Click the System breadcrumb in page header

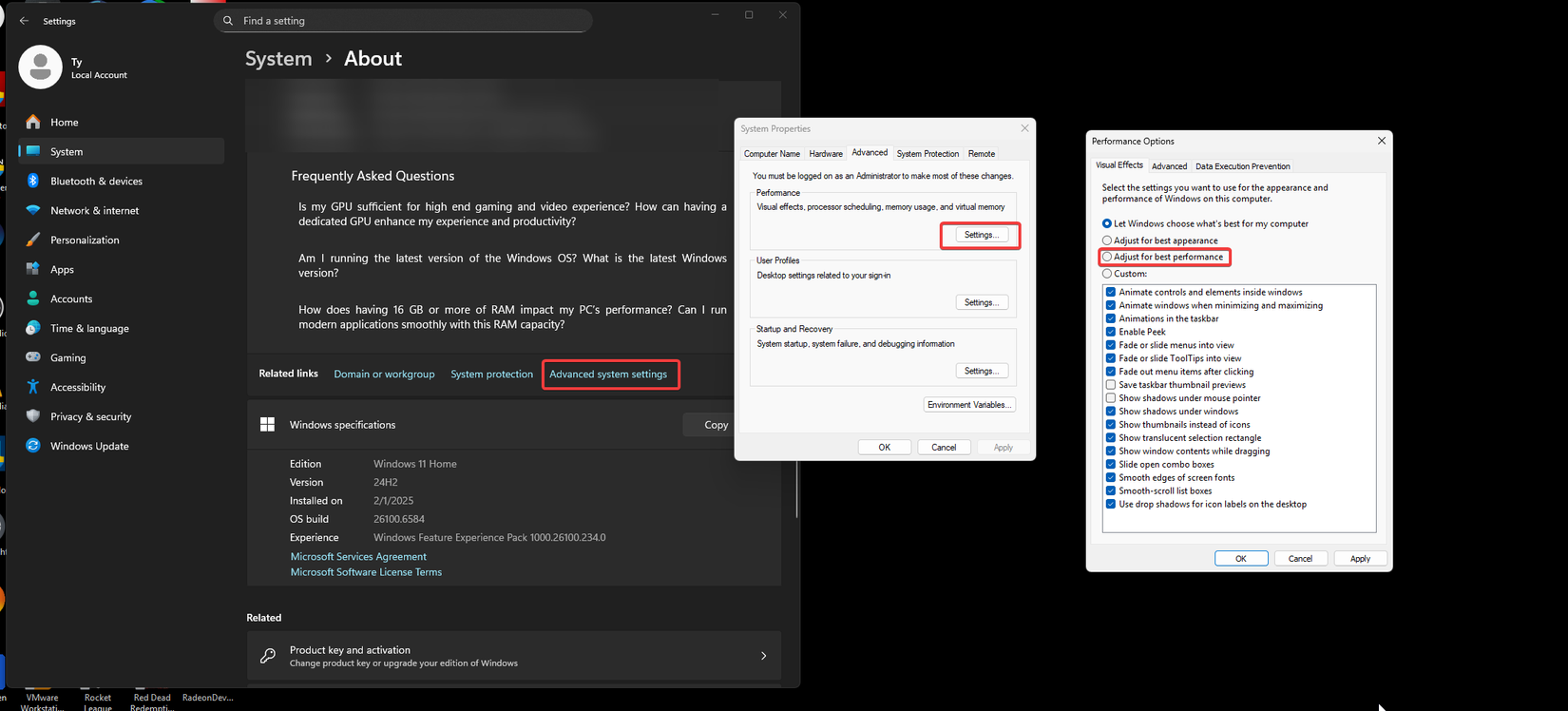(x=278, y=59)
